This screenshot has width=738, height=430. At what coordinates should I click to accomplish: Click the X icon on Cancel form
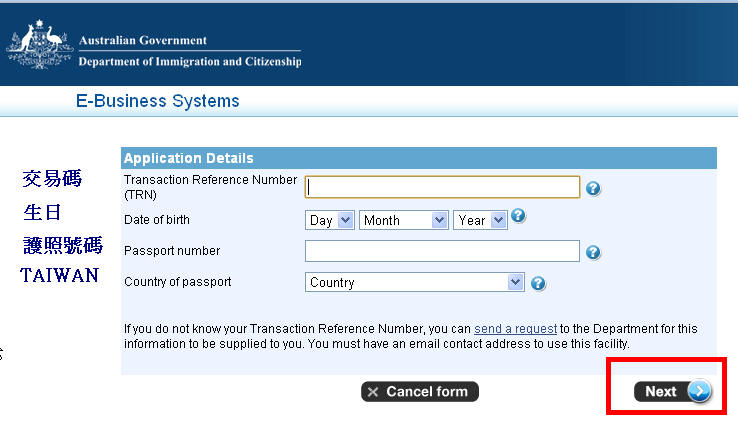(373, 392)
